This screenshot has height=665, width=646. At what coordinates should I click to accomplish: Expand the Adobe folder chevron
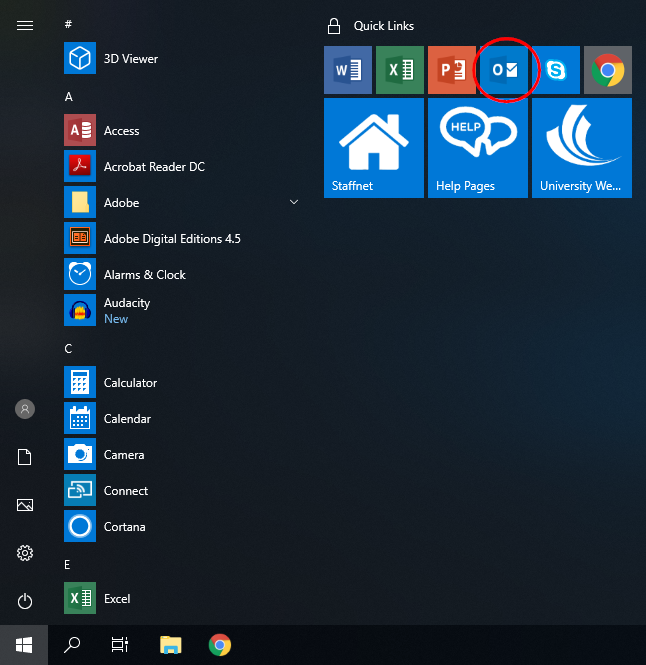point(294,202)
